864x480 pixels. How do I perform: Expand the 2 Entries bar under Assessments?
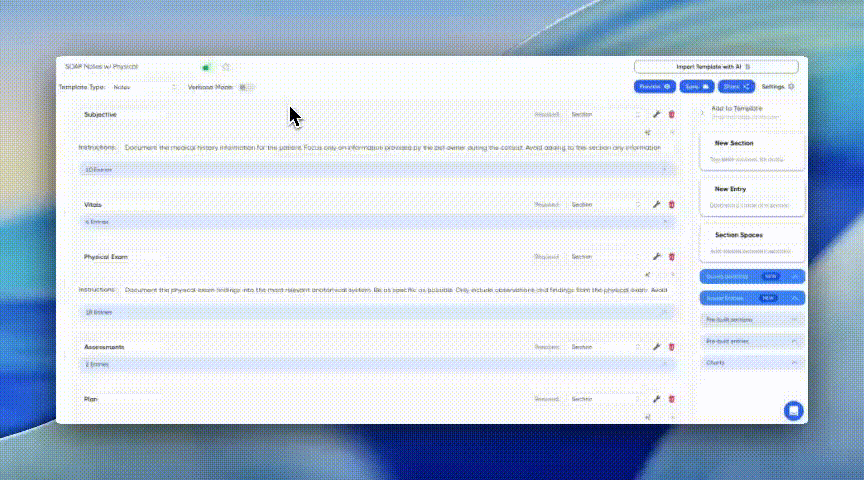(377, 364)
